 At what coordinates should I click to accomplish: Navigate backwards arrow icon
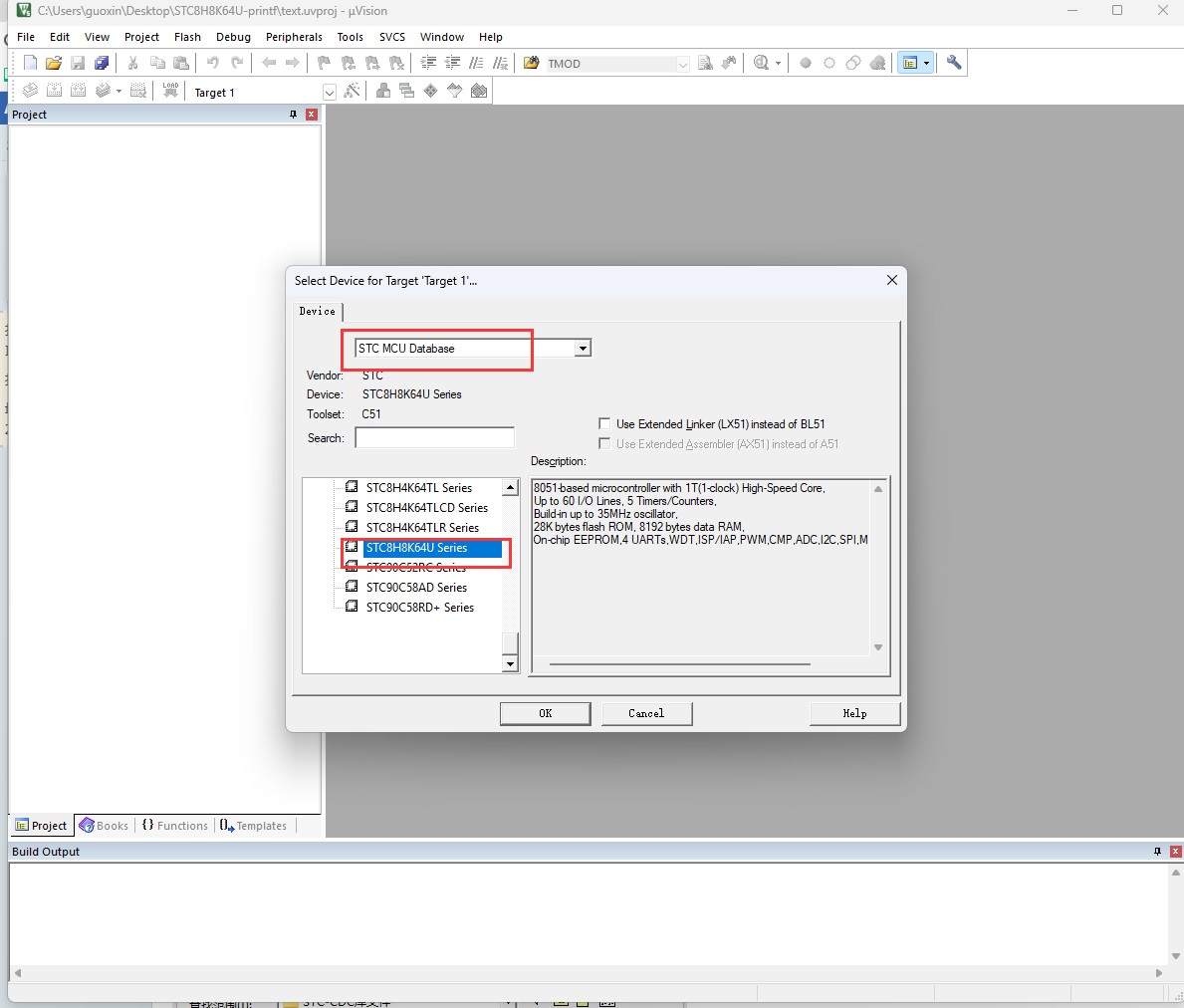pos(269,63)
